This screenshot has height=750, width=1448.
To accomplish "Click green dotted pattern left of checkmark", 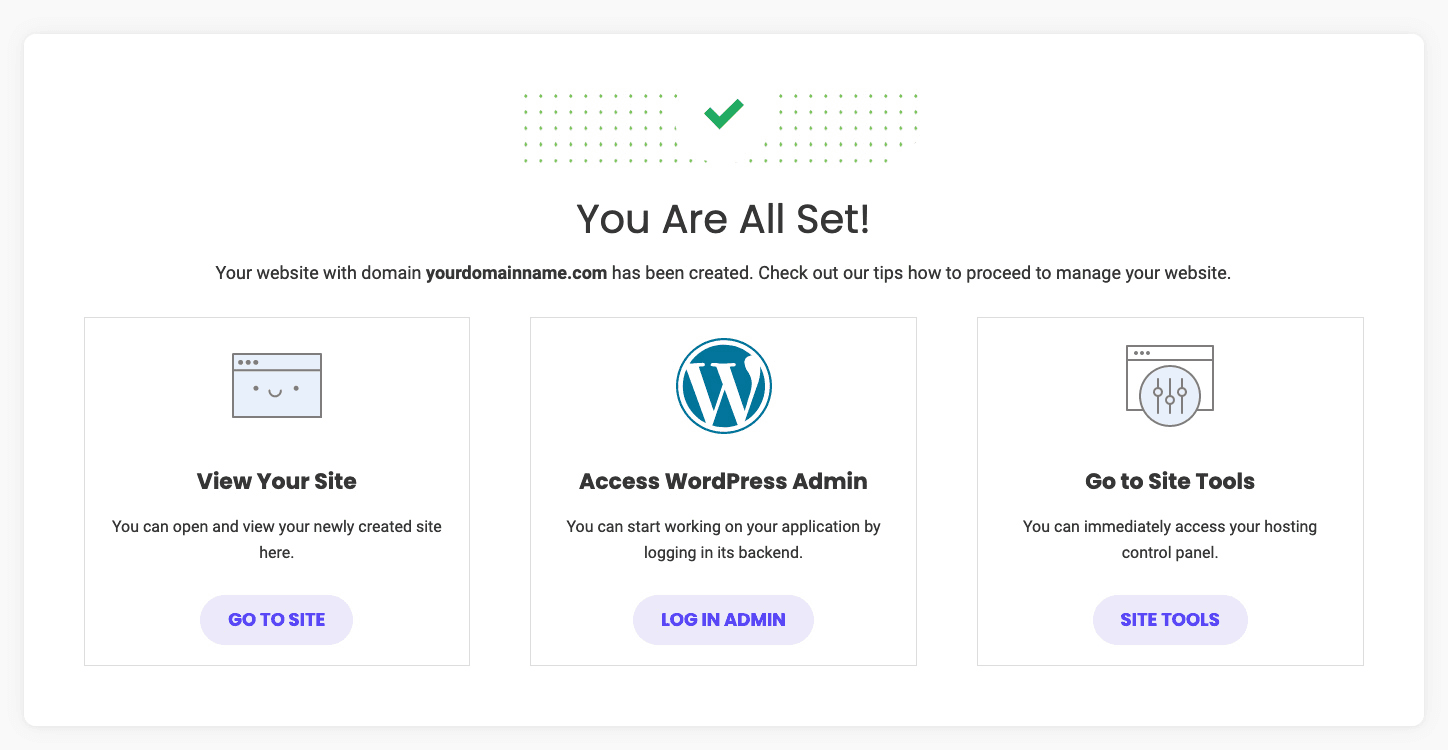I will pyautogui.click(x=598, y=128).
